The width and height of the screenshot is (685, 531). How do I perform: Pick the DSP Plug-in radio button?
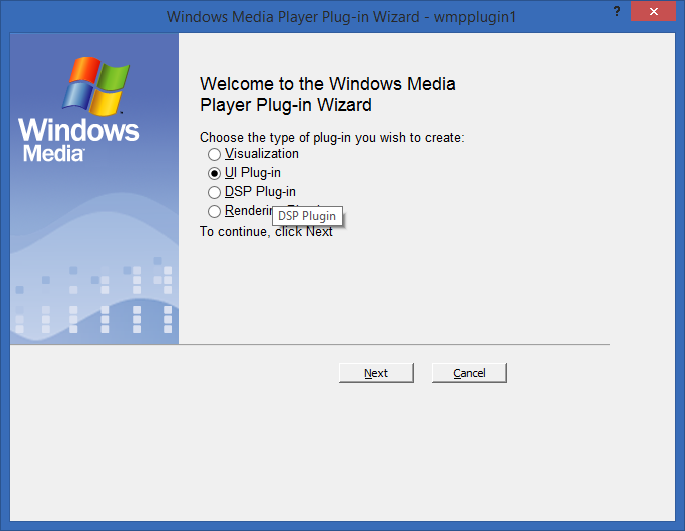pos(252,192)
